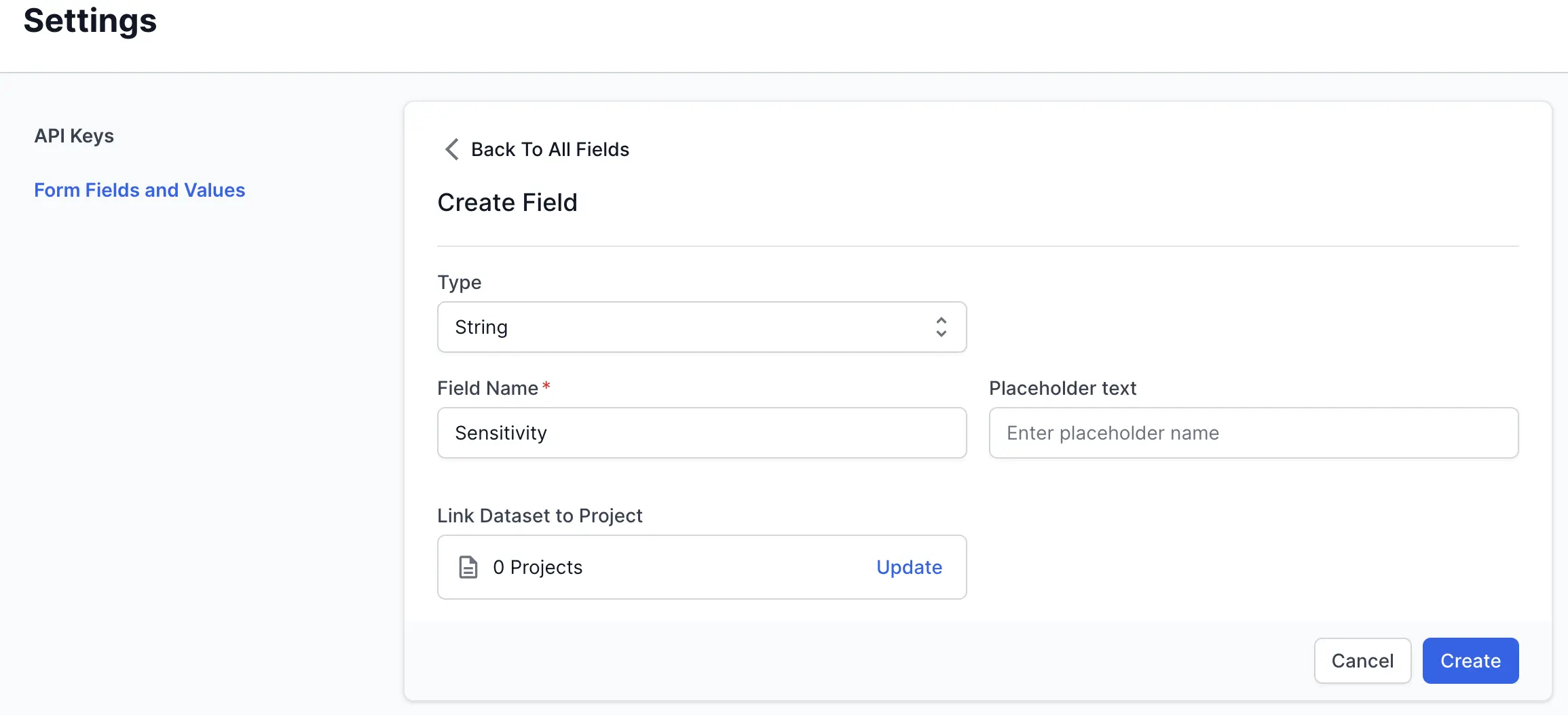Image resolution: width=1568 pixels, height=715 pixels.
Task: Focus the Field Name input containing Sensitivity
Action: coord(701,433)
